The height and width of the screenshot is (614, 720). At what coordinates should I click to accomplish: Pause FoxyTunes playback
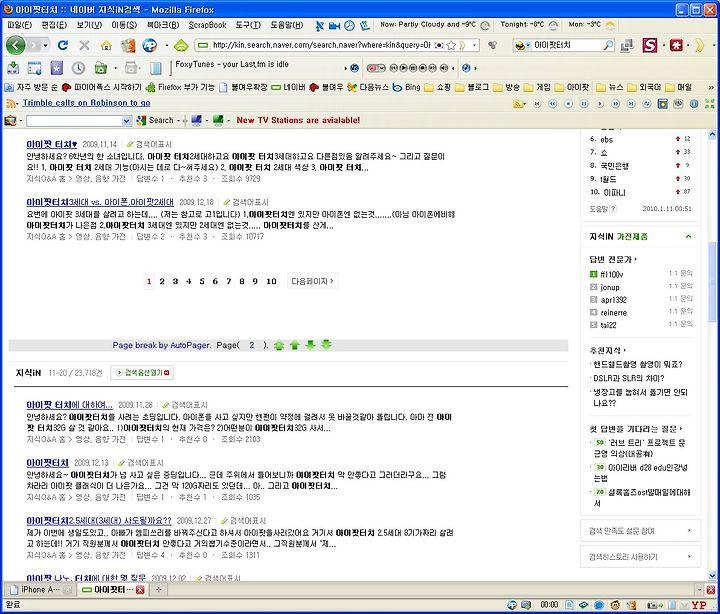point(413,68)
